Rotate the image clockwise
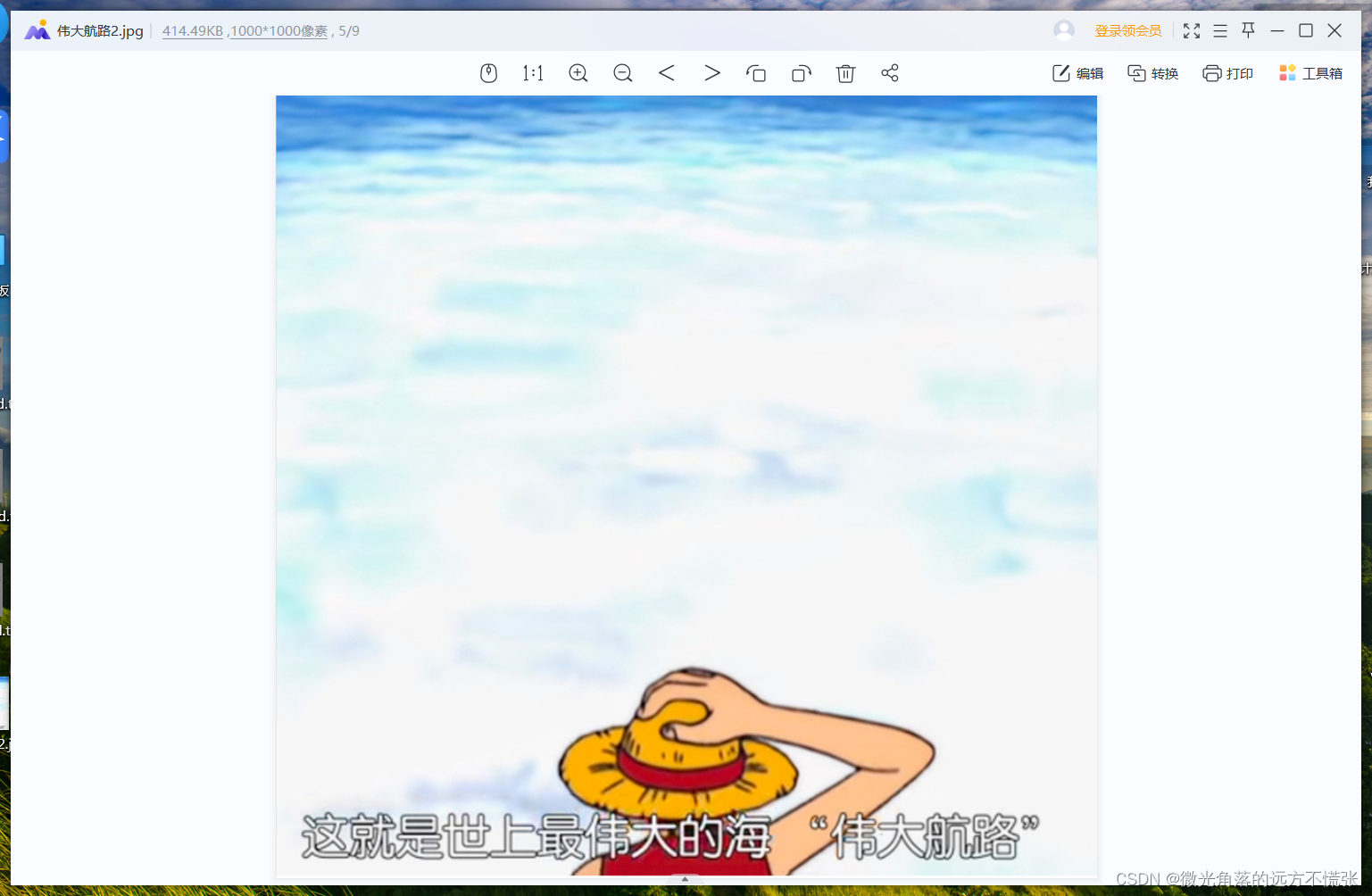Image resolution: width=1372 pixels, height=896 pixels. [801, 73]
